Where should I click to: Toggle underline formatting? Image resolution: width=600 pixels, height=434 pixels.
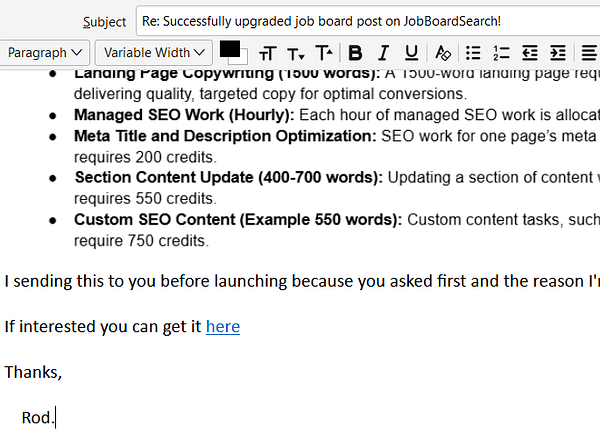pos(411,53)
